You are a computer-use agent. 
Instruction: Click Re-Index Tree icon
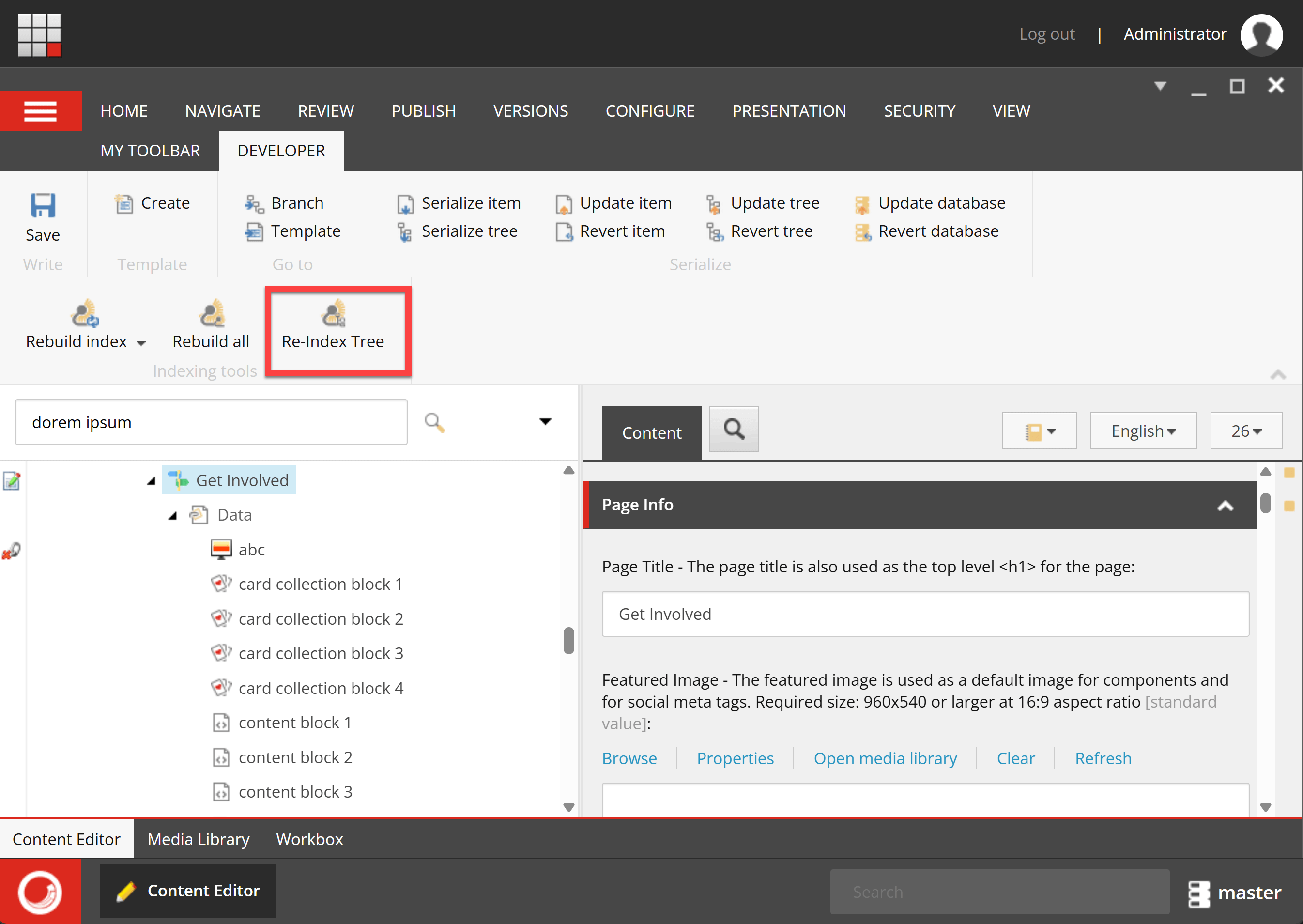click(x=333, y=313)
